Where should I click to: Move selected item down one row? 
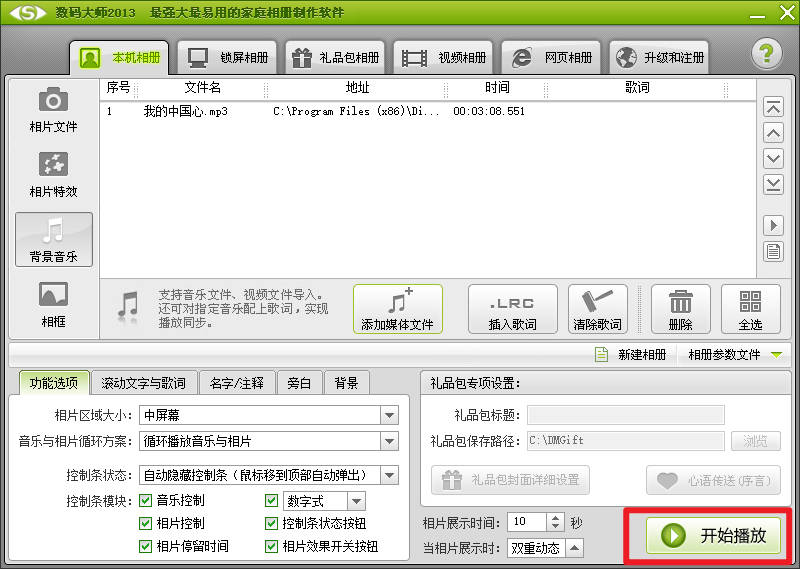773,159
